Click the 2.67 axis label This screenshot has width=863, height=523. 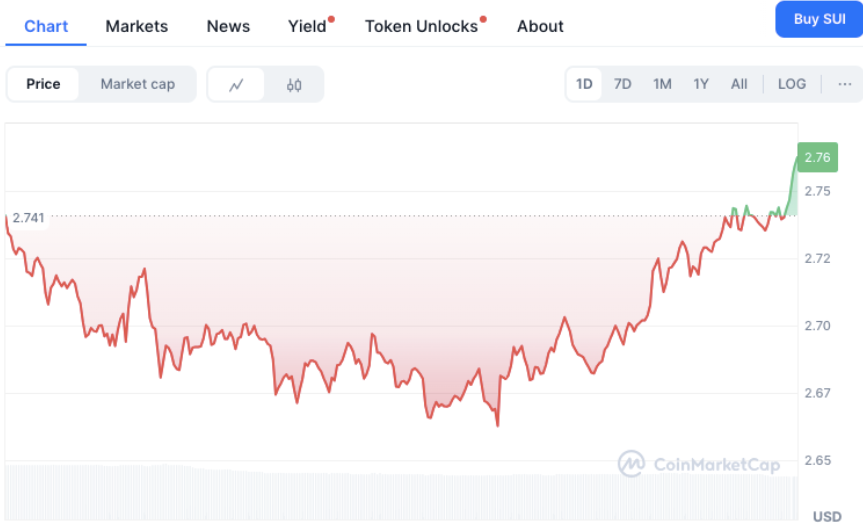click(817, 393)
